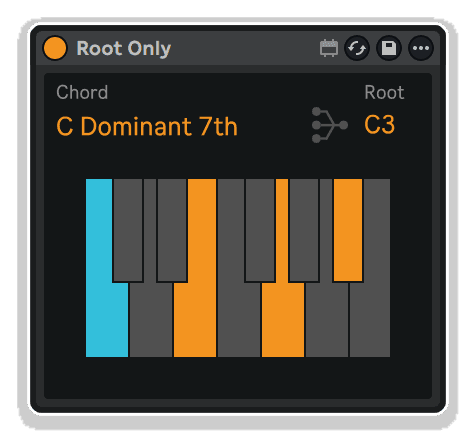Click the grey B white key

click(x=370, y=320)
